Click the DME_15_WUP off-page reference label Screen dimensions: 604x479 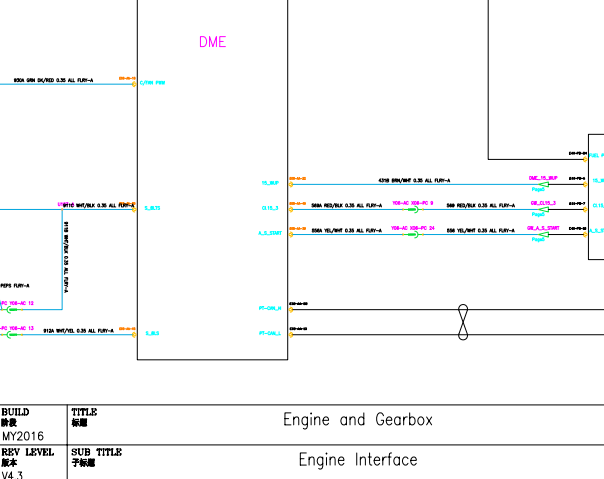pos(543,178)
